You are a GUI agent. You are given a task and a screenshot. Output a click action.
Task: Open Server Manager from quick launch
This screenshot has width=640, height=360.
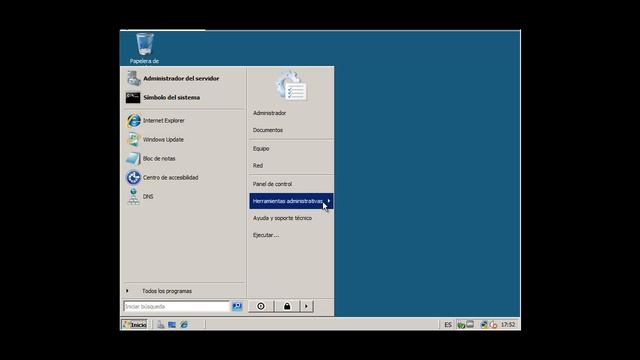[161, 325]
